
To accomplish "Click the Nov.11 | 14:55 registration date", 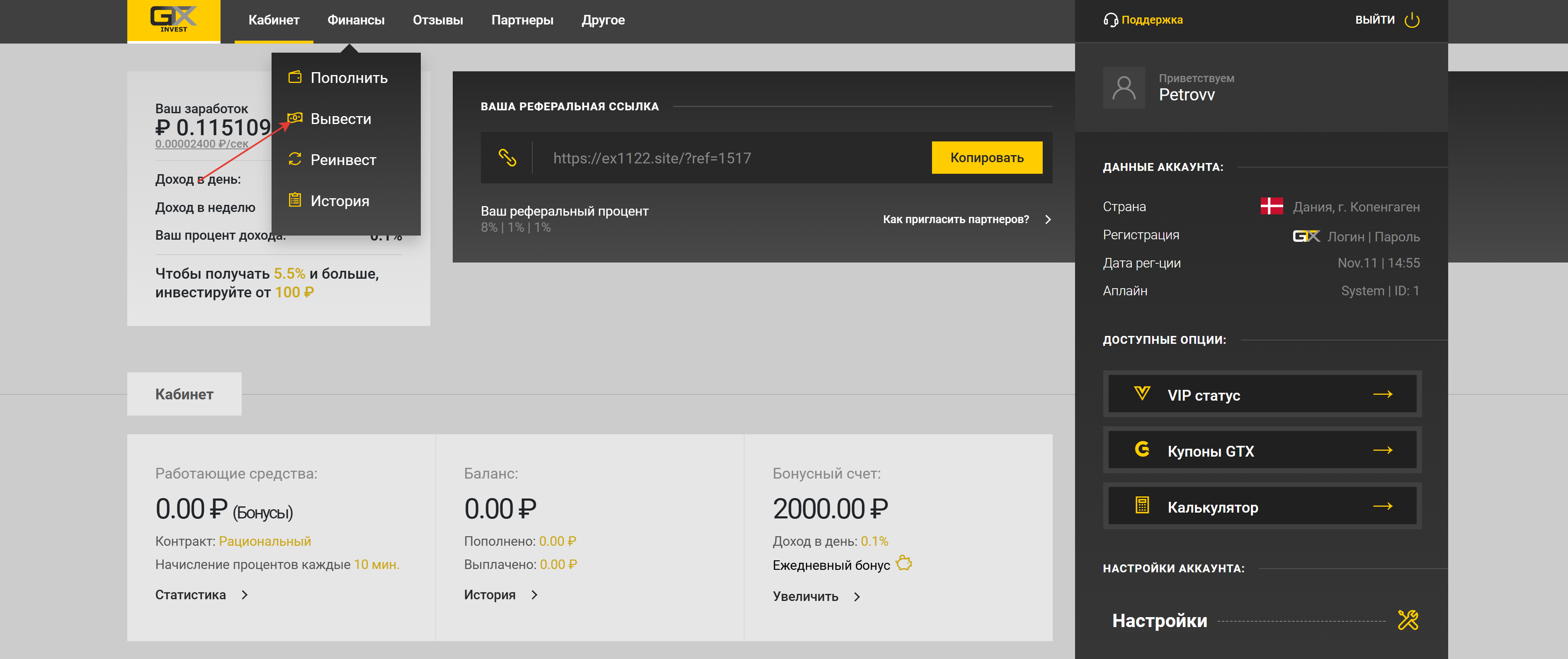I will click(1379, 263).
